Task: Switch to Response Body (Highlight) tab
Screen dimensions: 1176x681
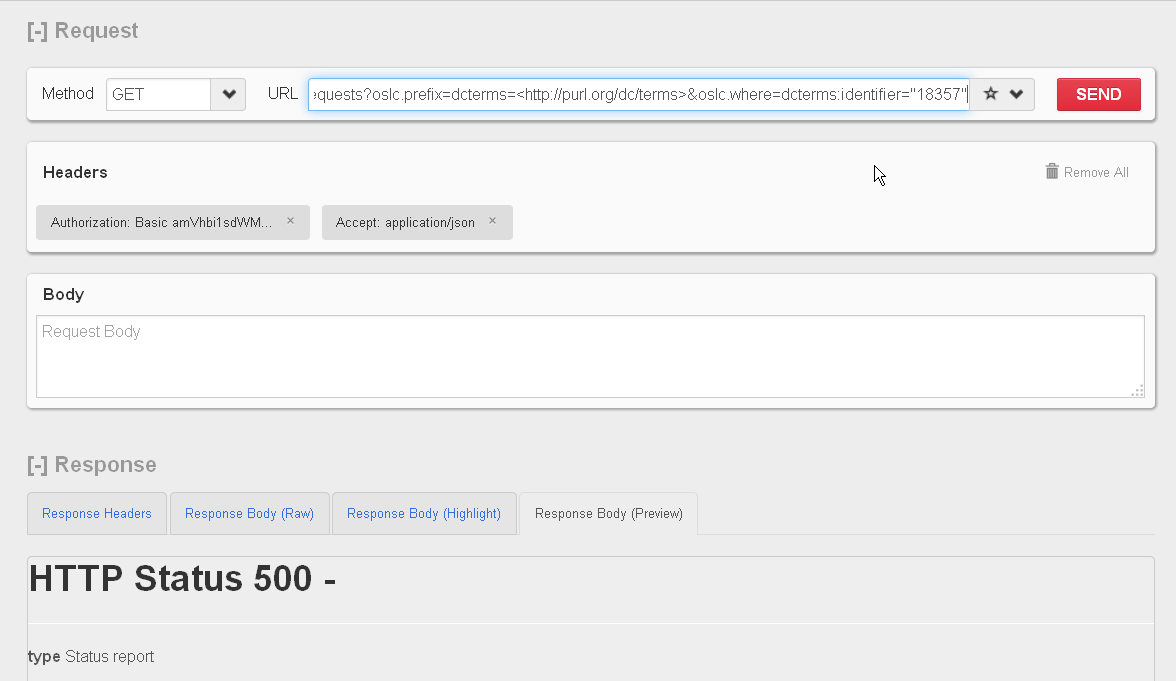Action: (424, 514)
